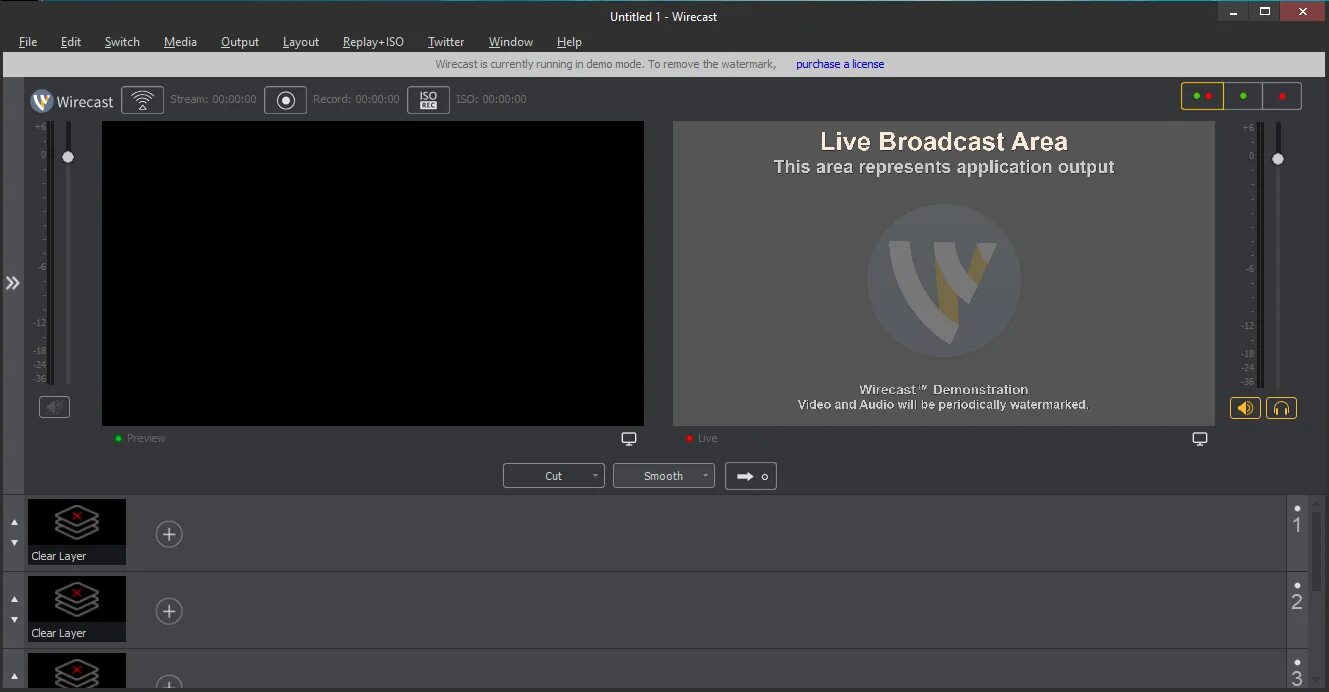Mute the preview audio speaker

(x=55, y=407)
